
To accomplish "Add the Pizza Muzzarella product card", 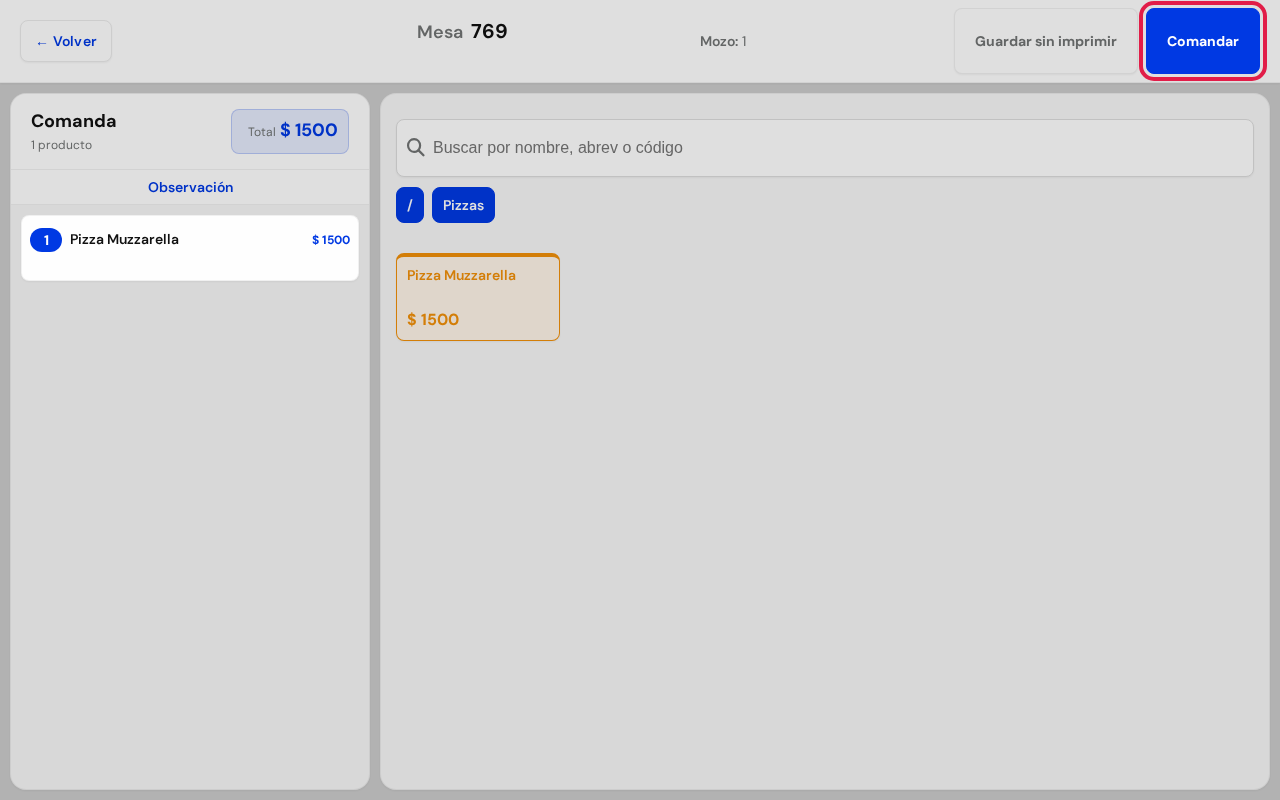I will [478, 297].
